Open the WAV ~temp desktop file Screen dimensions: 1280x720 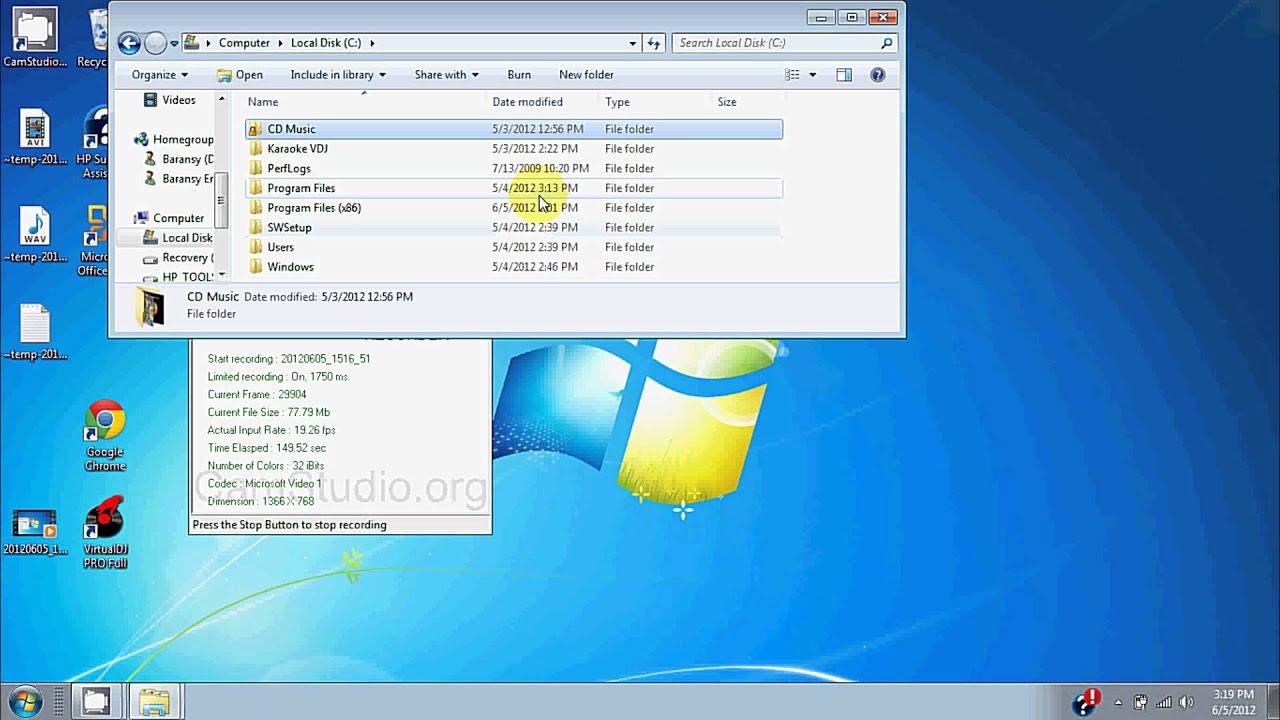click(35, 236)
